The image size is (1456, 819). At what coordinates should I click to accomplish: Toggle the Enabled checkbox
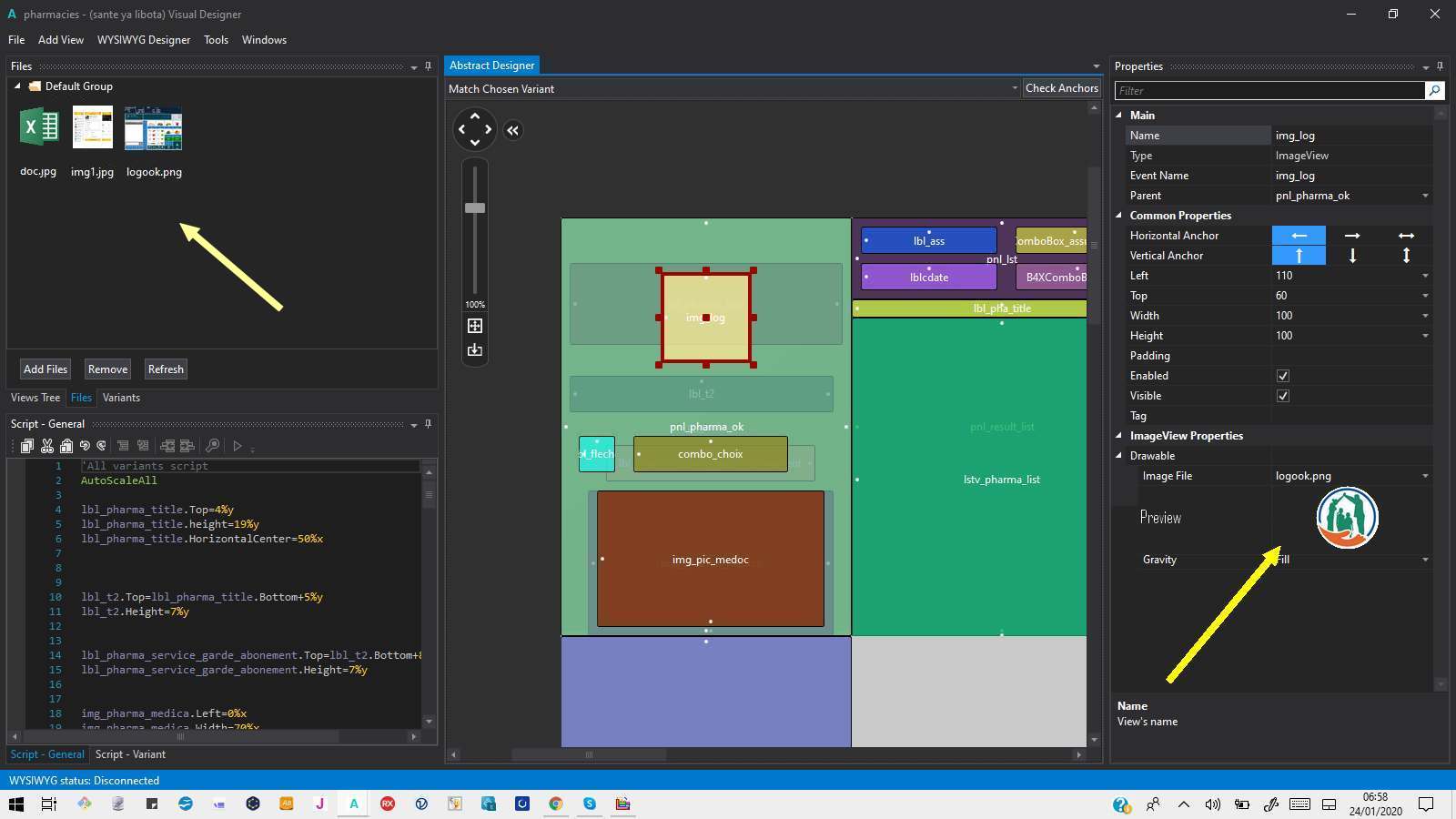point(1283,376)
